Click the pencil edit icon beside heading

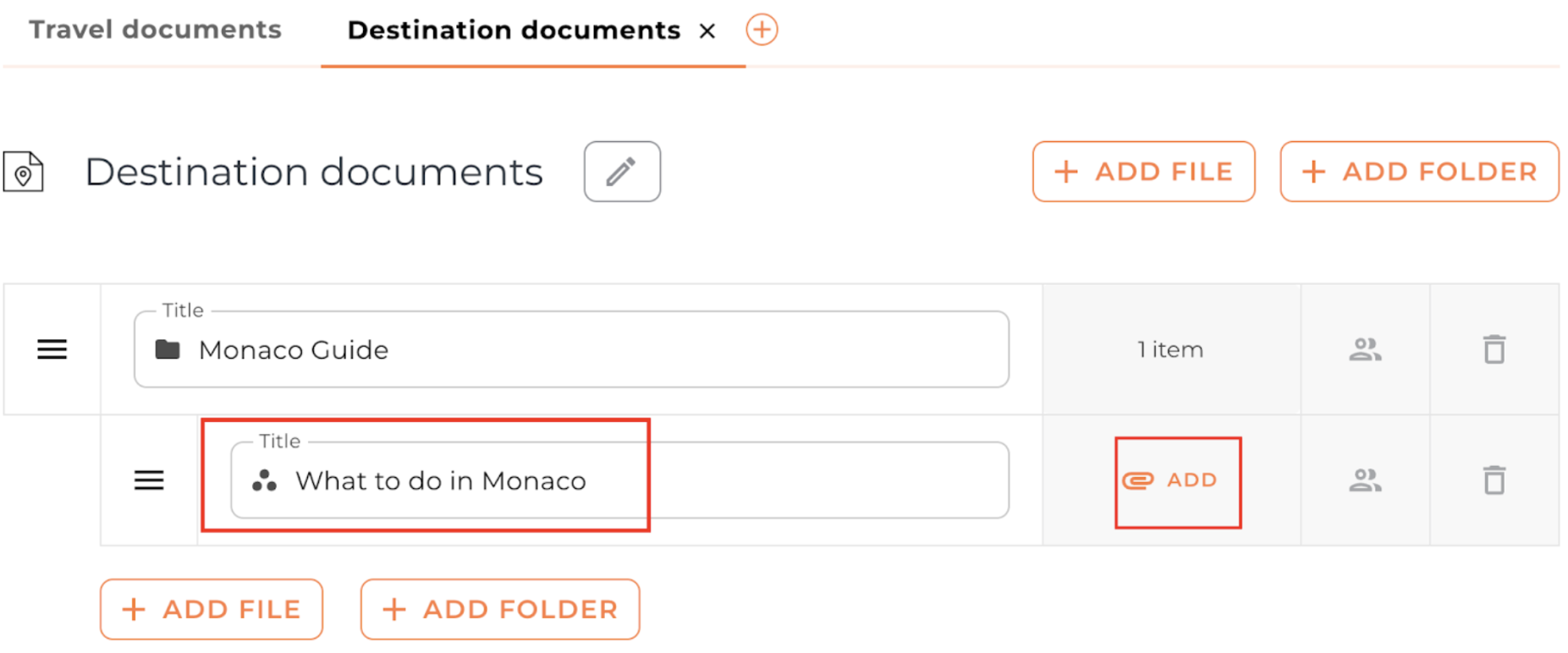(x=621, y=172)
